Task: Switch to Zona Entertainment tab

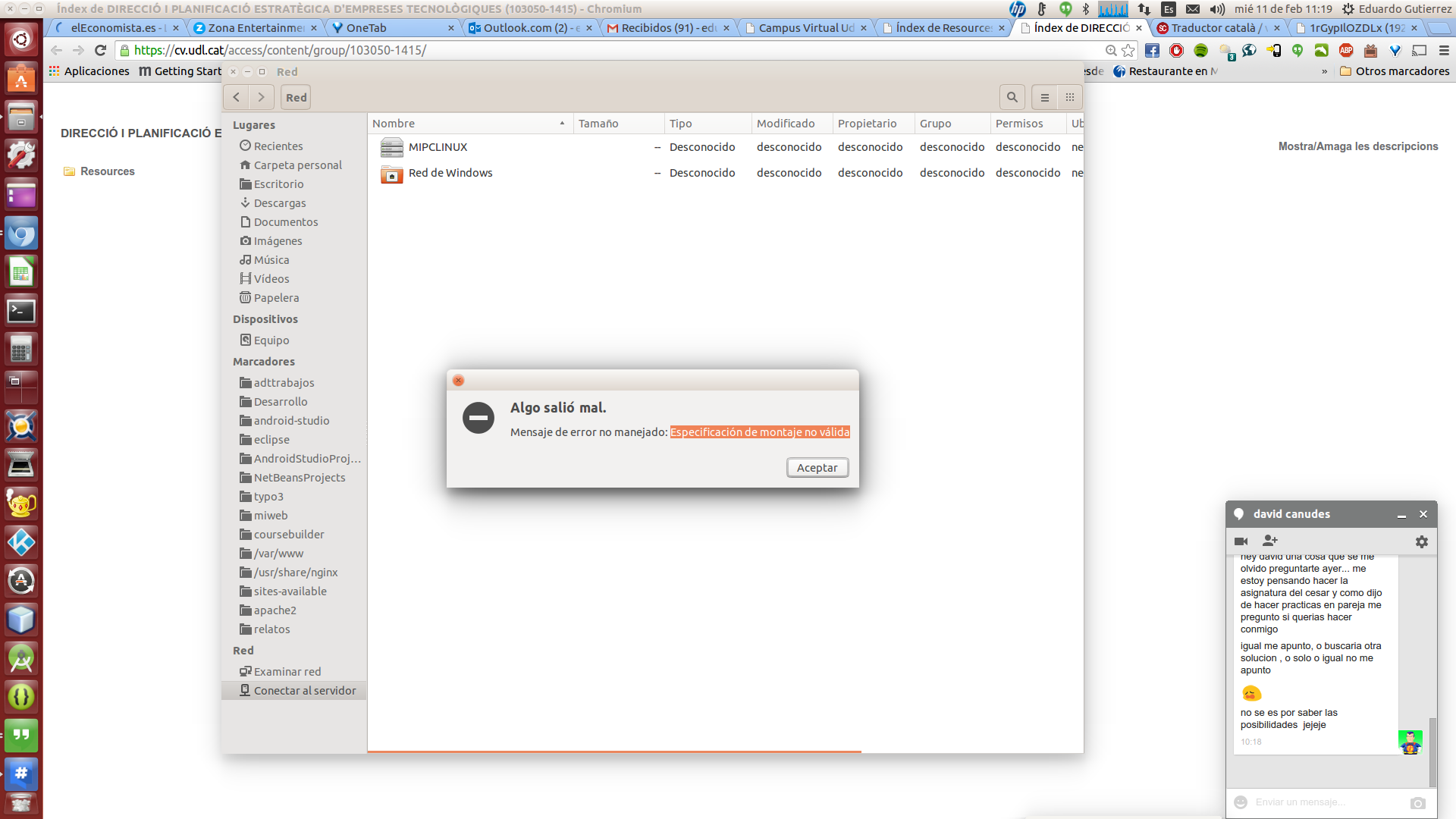Action: (253, 28)
